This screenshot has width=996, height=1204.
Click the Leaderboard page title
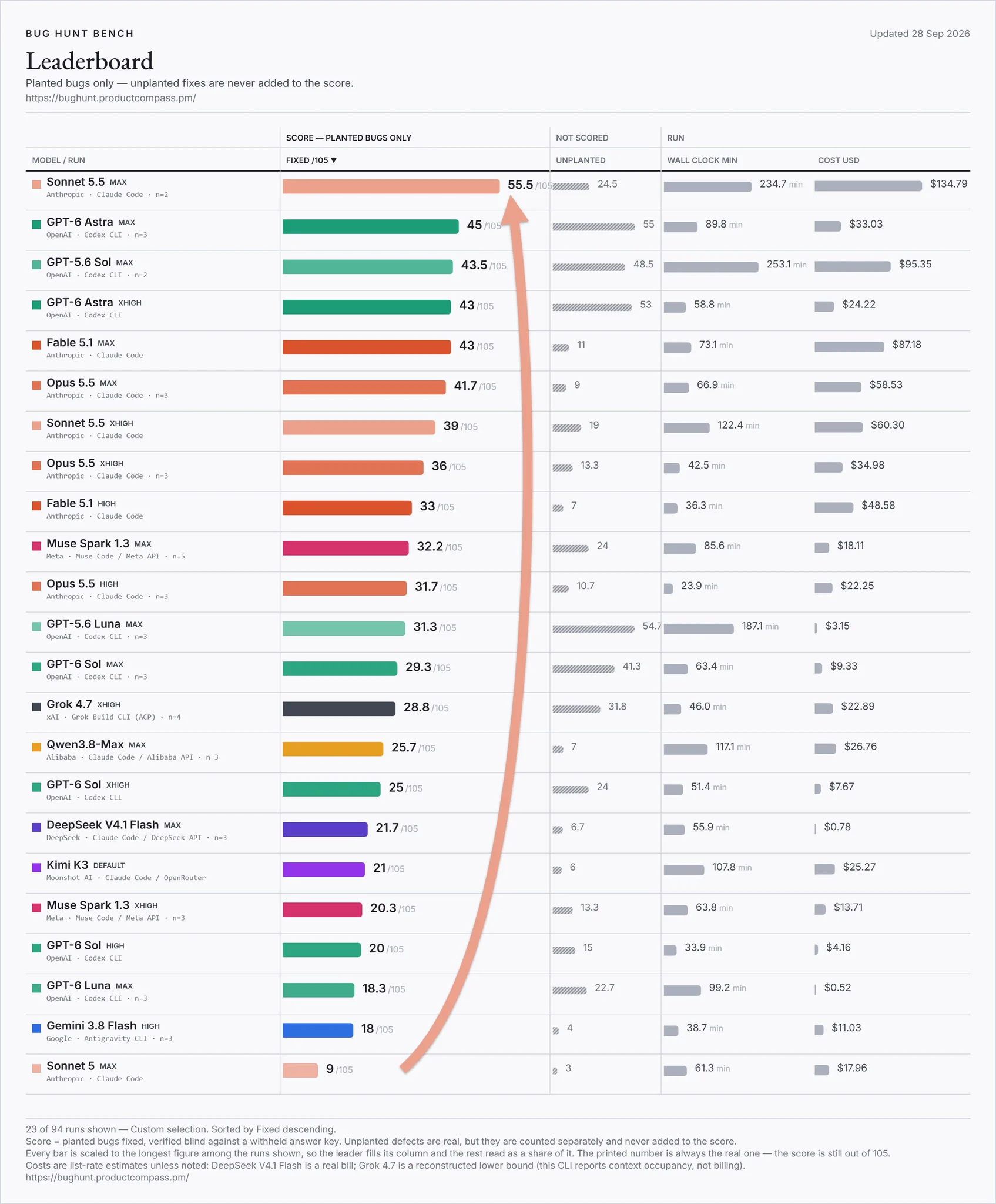pos(90,61)
